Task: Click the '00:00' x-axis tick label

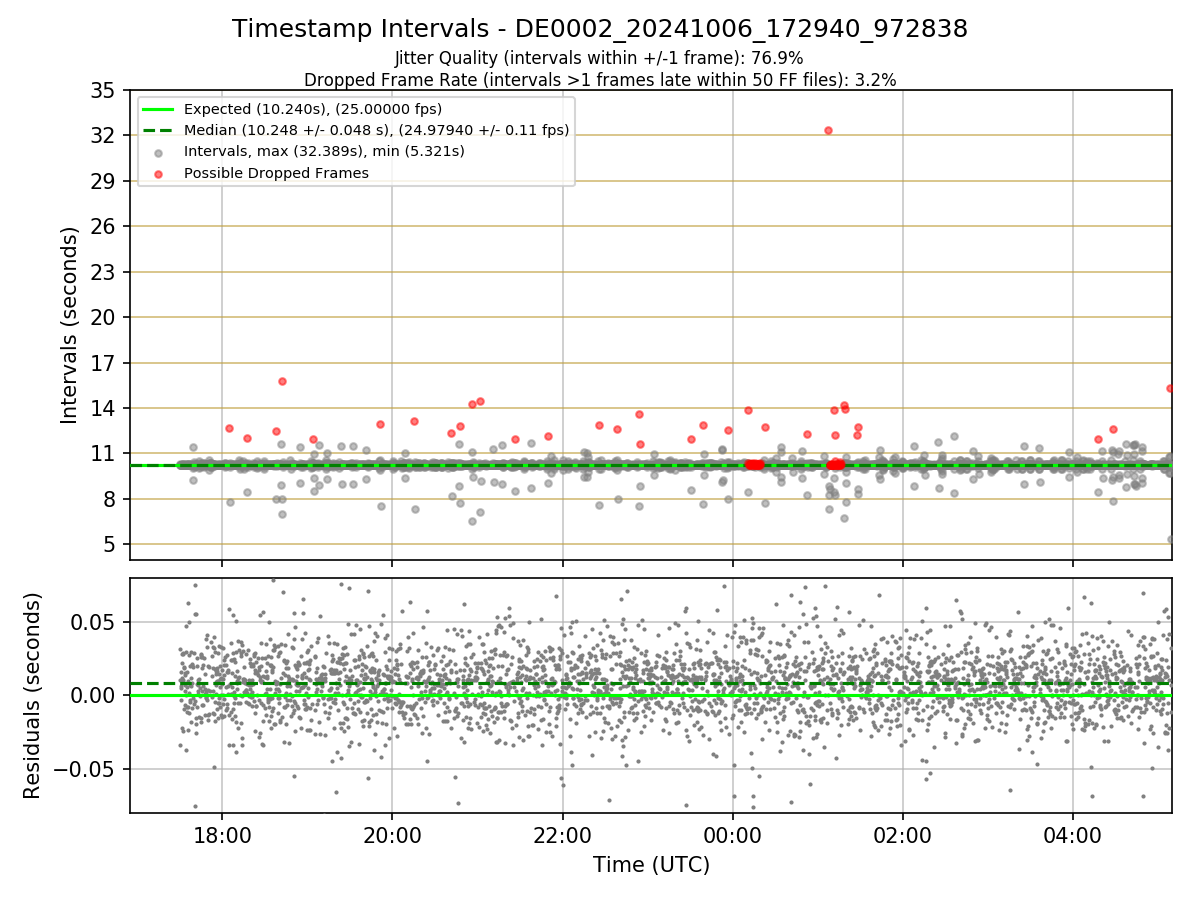Action: (733, 834)
